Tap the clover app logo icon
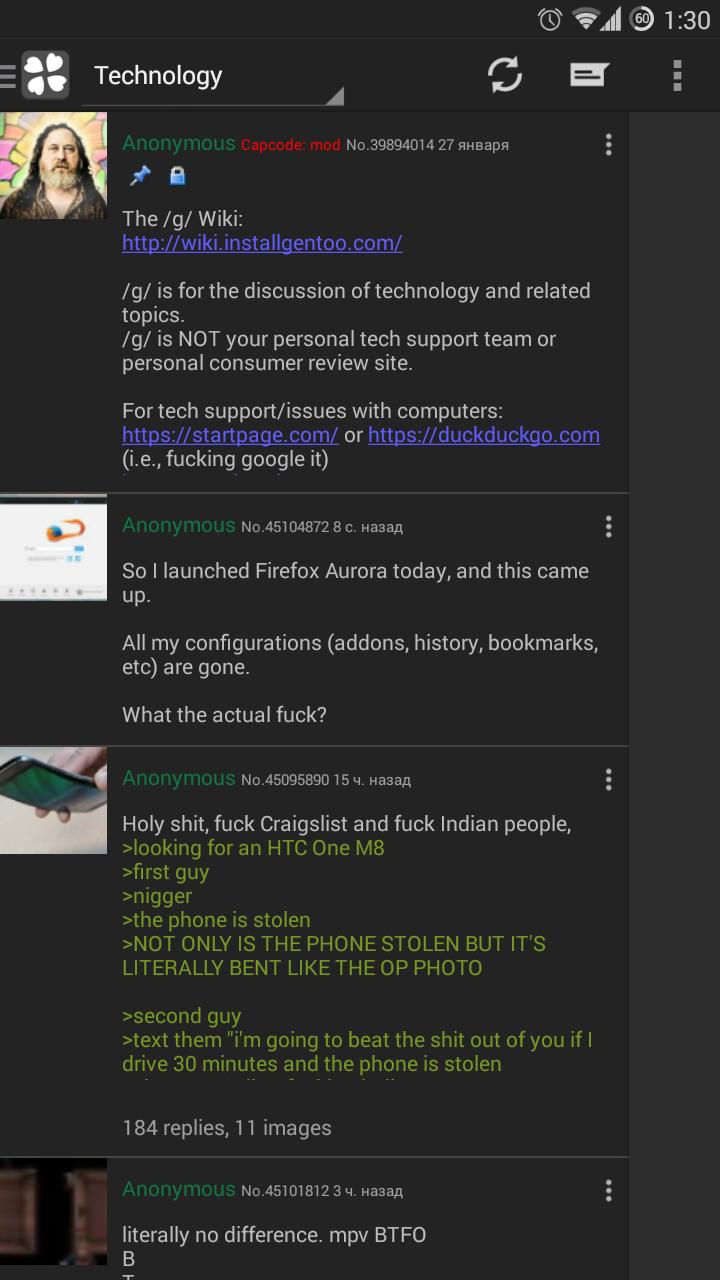This screenshot has height=1280, width=720. pos(45,75)
